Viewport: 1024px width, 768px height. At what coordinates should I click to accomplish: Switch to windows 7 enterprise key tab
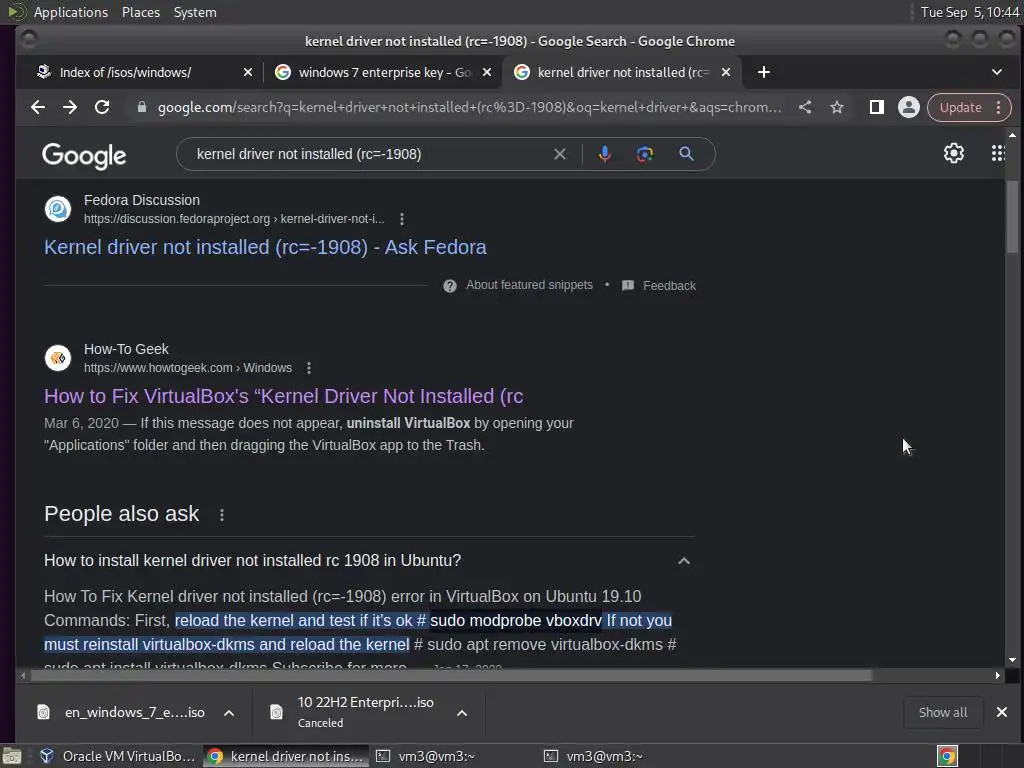coord(384,72)
